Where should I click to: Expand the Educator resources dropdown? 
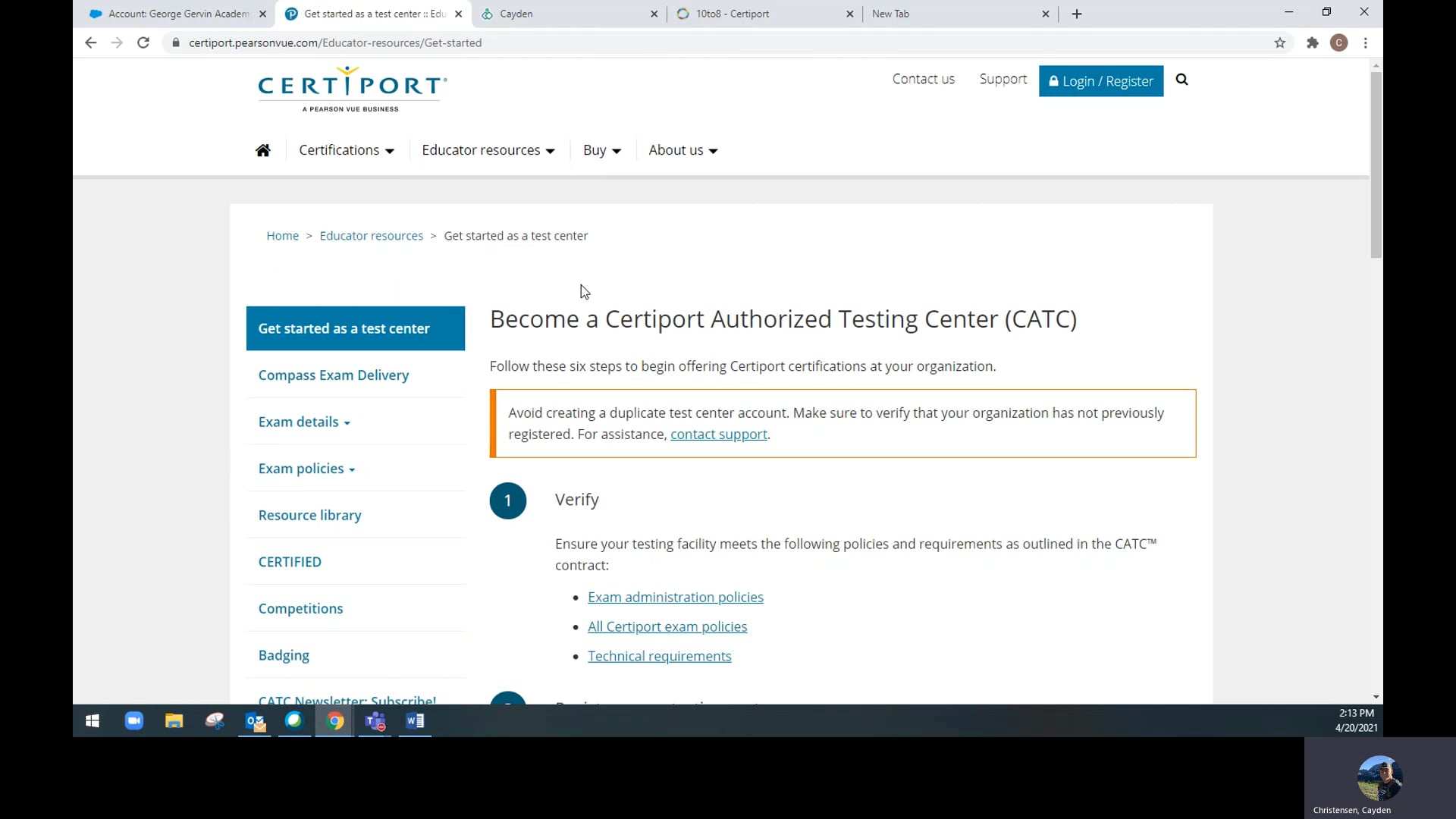[x=488, y=150]
